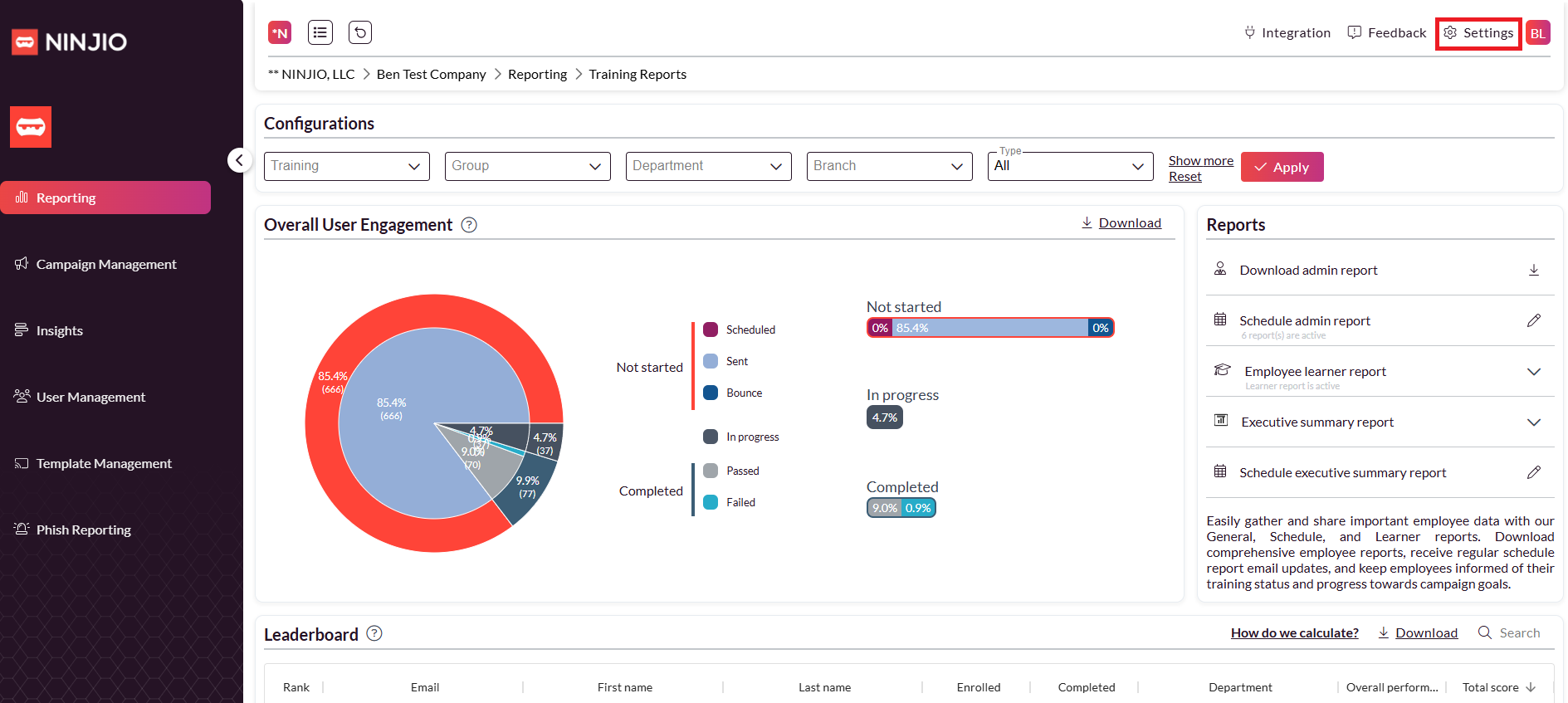This screenshot has width=1568, height=703.
Task: Go to Phish Reporting in sidebar
Action: tap(83, 530)
